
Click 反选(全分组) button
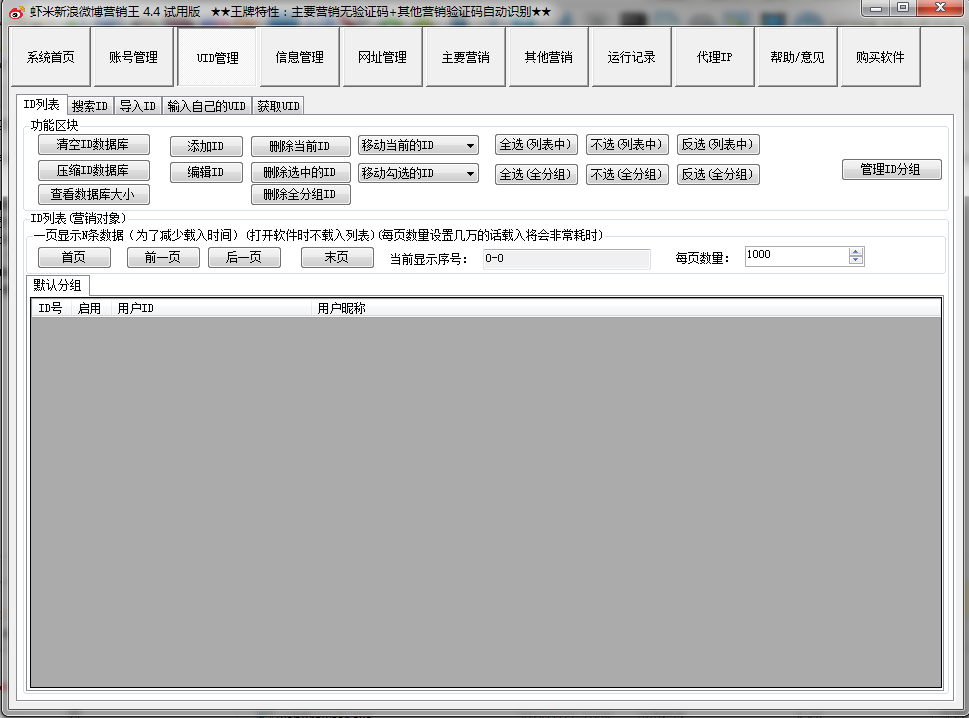pyautogui.click(x=718, y=175)
